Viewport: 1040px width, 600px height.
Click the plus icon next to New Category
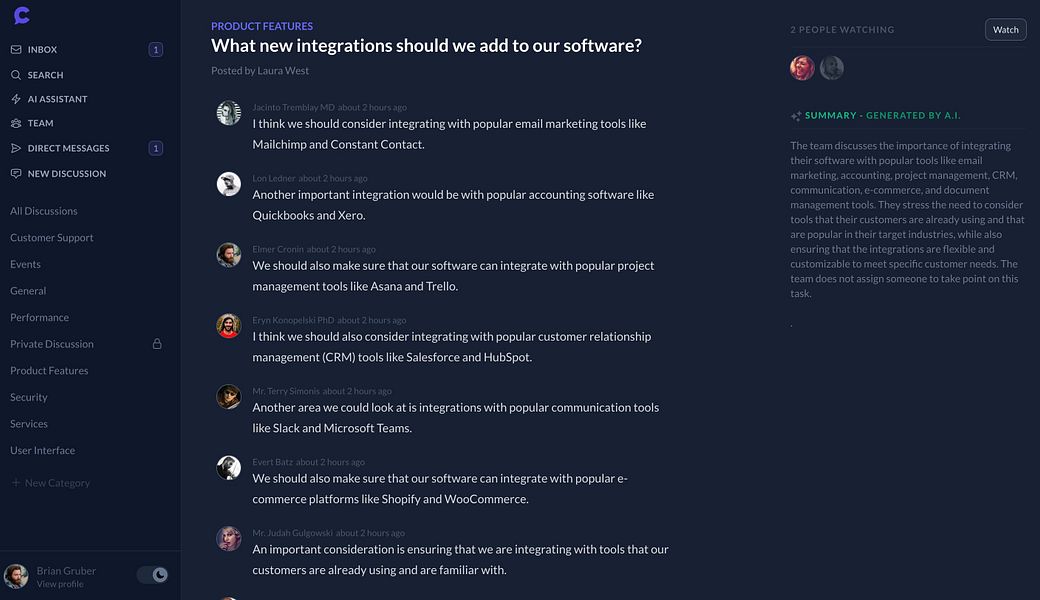point(16,483)
